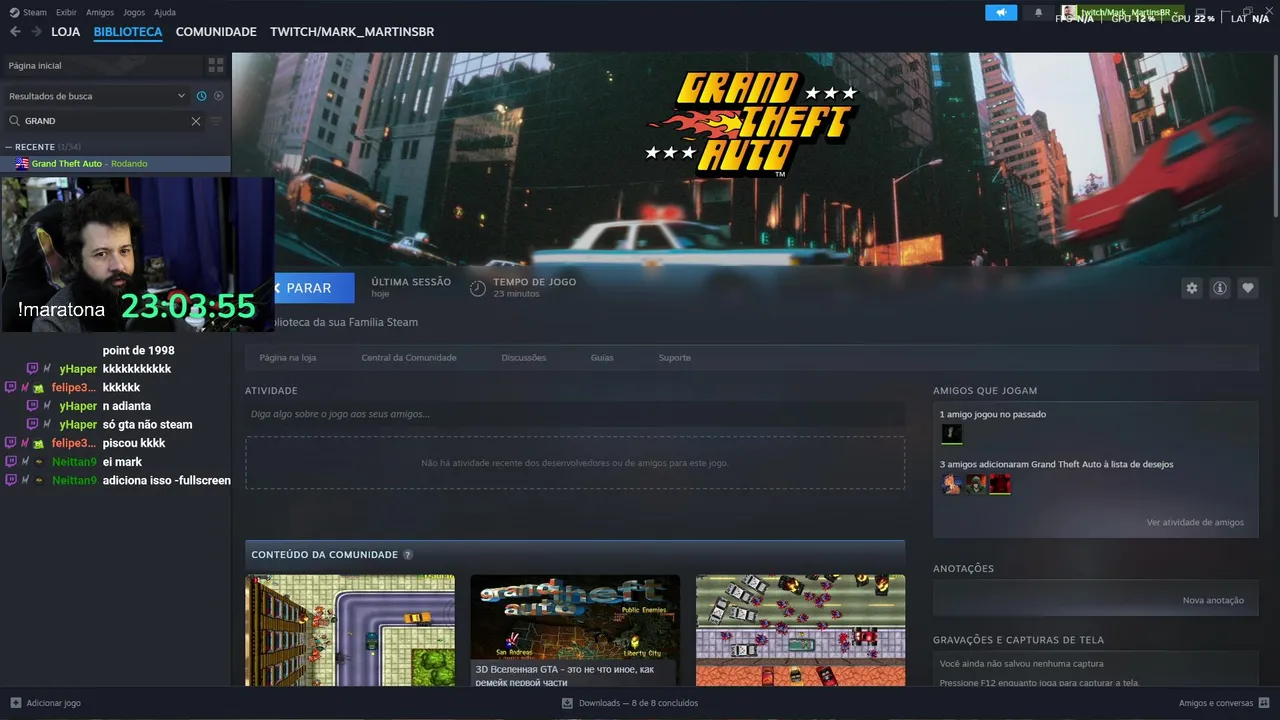Viewport: 1280px width, 720px height.
Task: Open the Downloads status in the bottom bar
Action: coord(631,703)
